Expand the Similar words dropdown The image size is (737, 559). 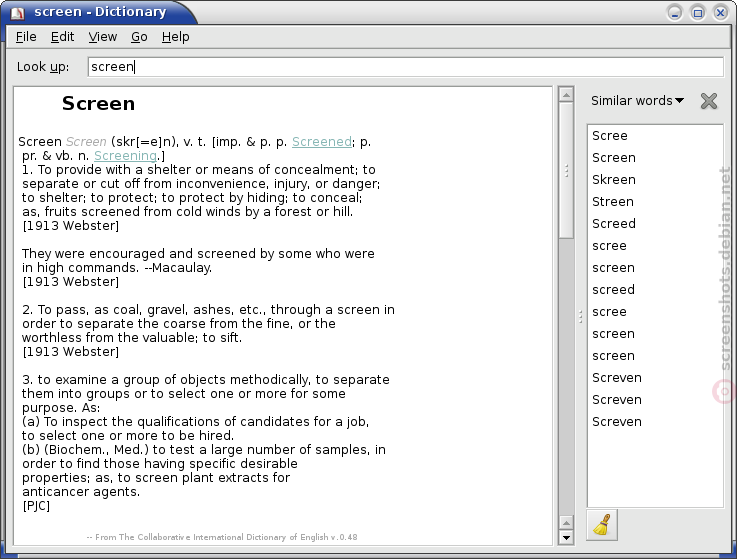click(637, 101)
